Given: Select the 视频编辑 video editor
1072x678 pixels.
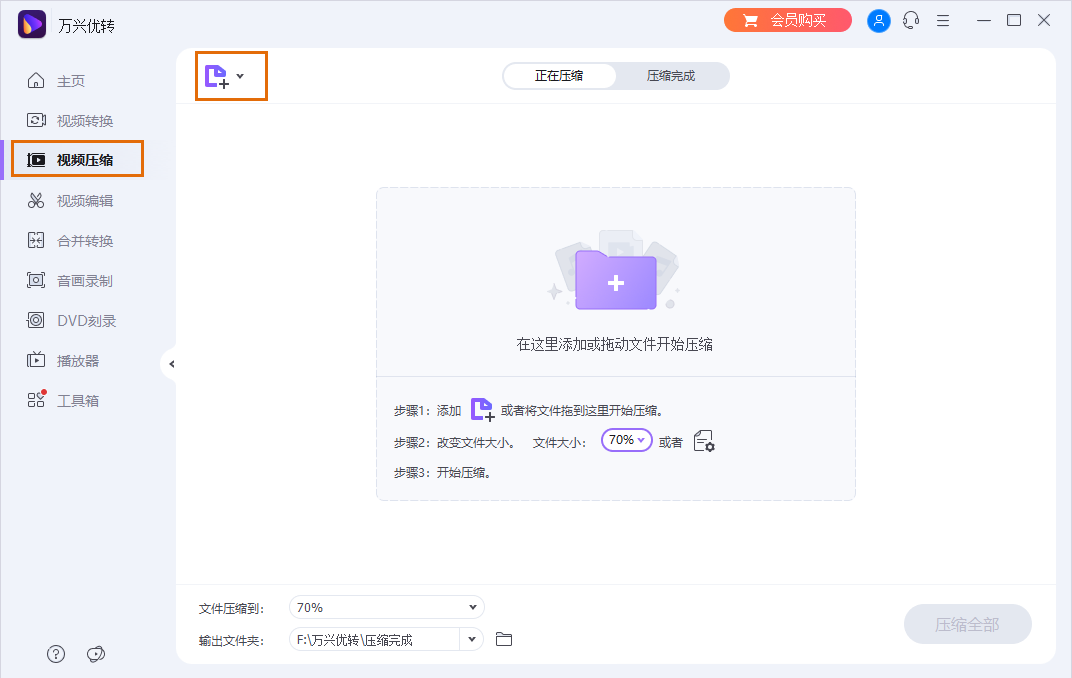Looking at the screenshot, I should (x=77, y=199).
